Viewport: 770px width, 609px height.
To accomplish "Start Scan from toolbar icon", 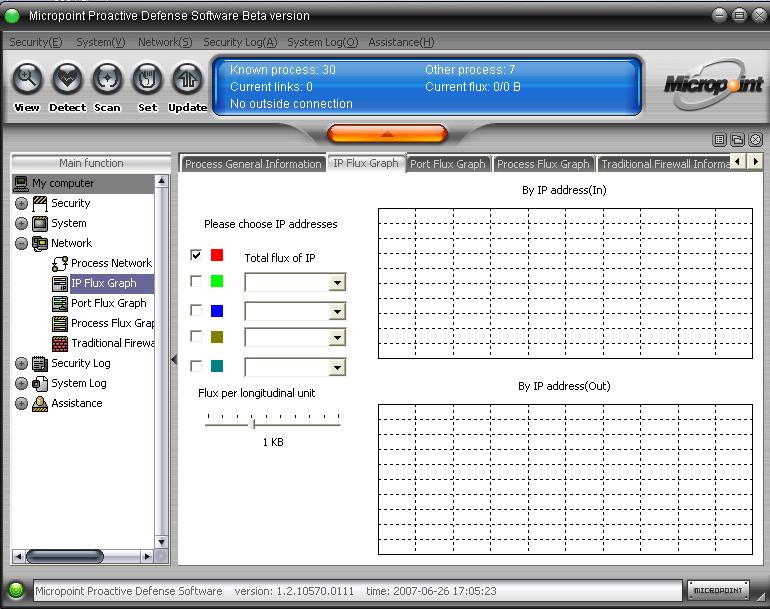I will pos(107,79).
